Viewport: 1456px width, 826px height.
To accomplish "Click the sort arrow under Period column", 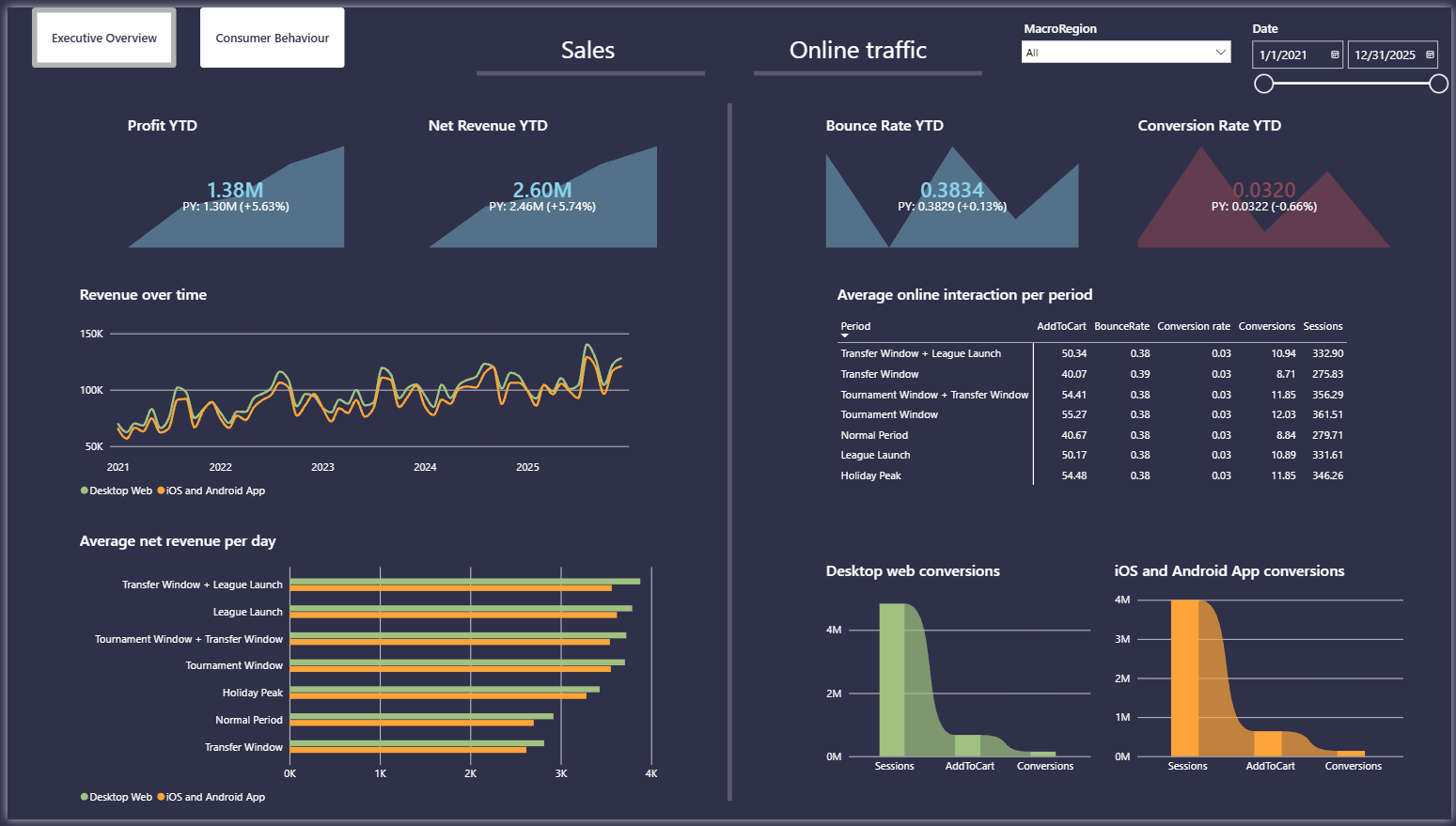I will pos(844,335).
